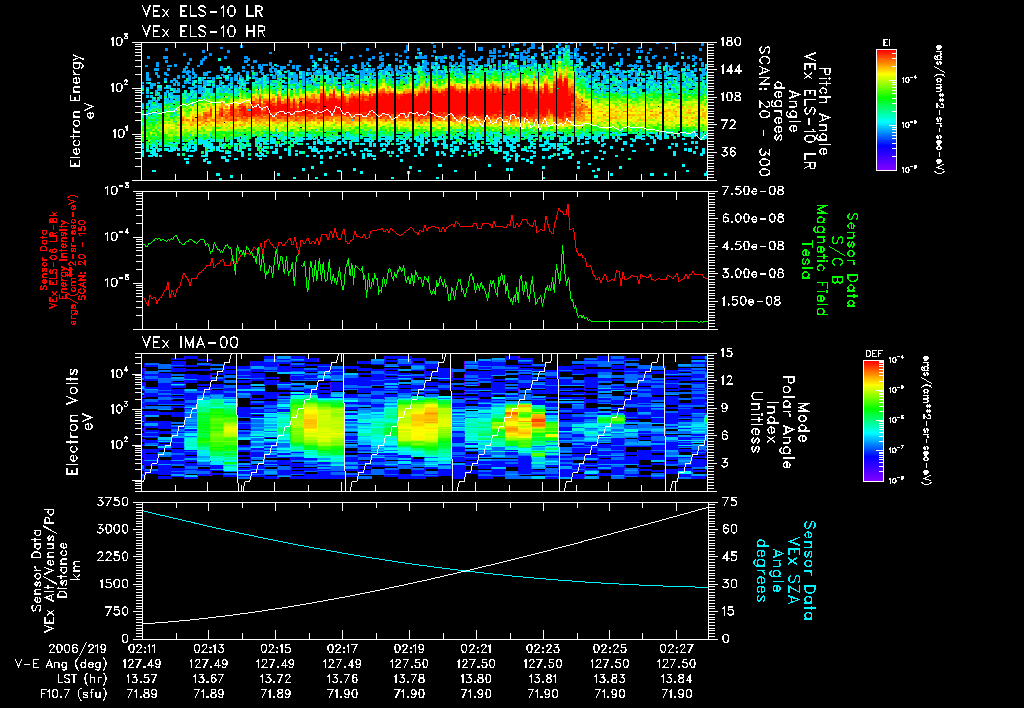Click the 3750 km distance tick
1024x708 pixels.
click(112, 502)
